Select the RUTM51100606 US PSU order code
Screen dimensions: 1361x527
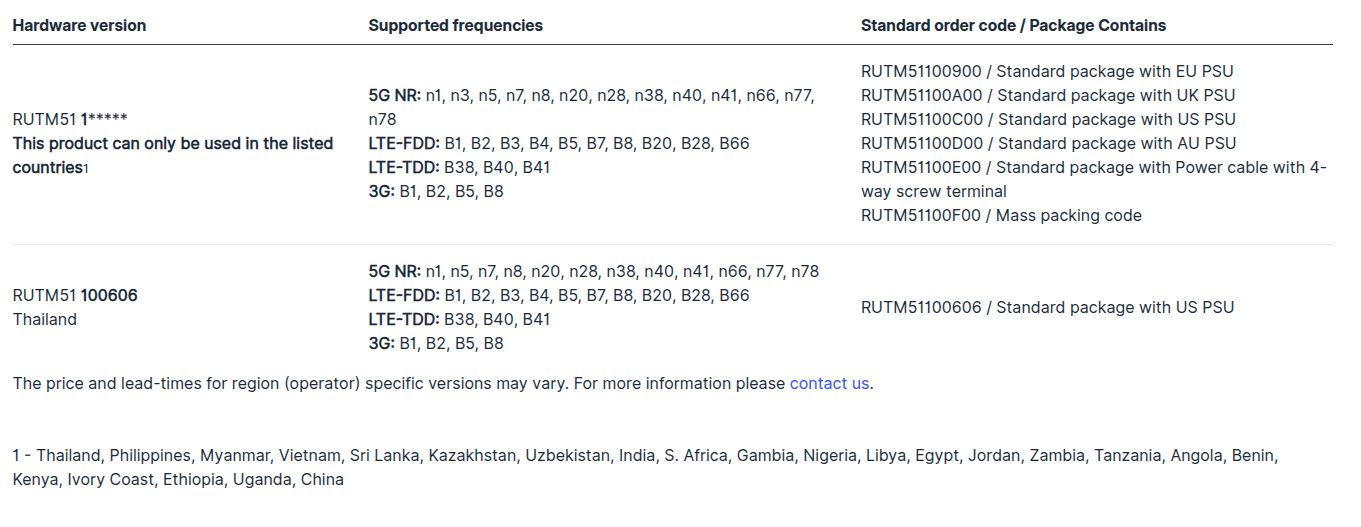click(x=1047, y=307)
